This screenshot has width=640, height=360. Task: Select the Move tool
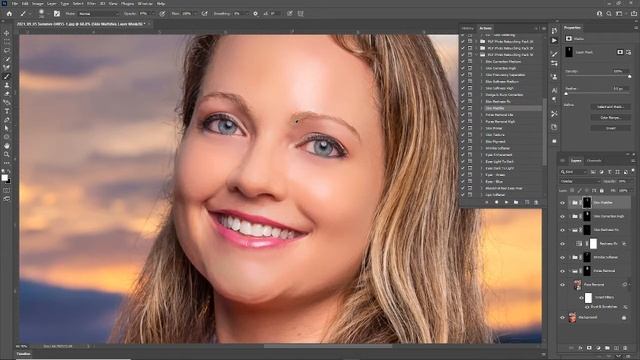(7, 33)
